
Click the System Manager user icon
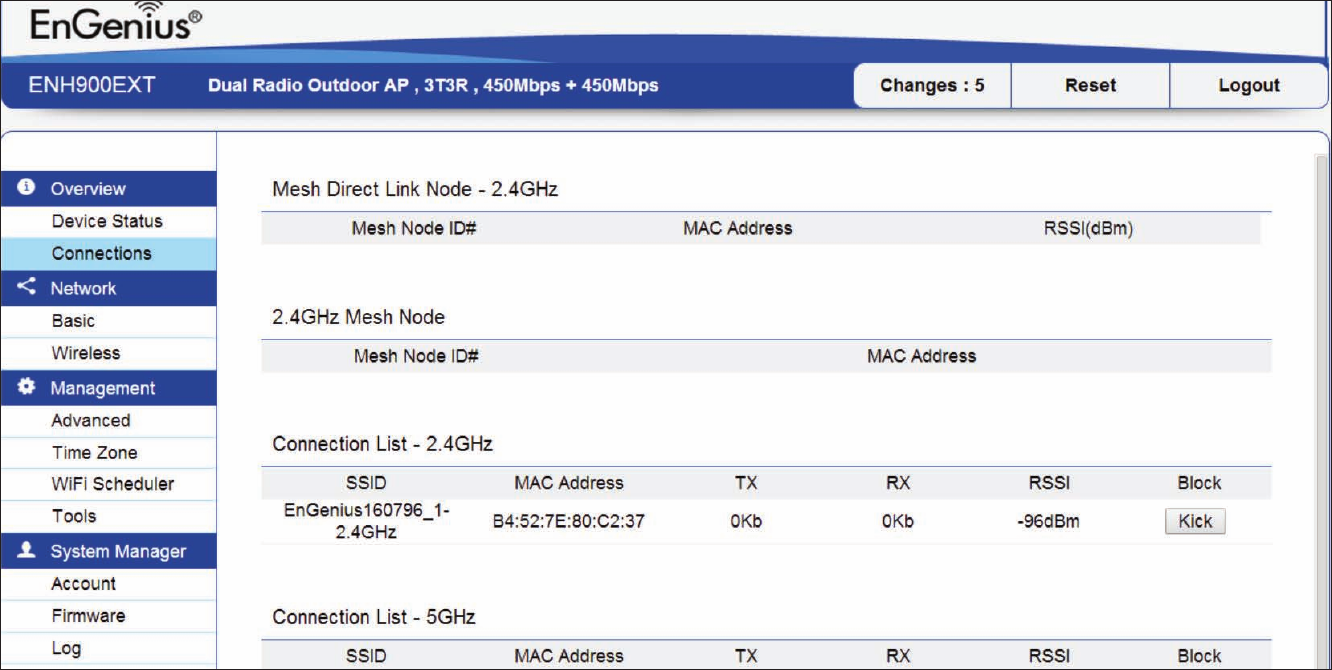[27, 551]
